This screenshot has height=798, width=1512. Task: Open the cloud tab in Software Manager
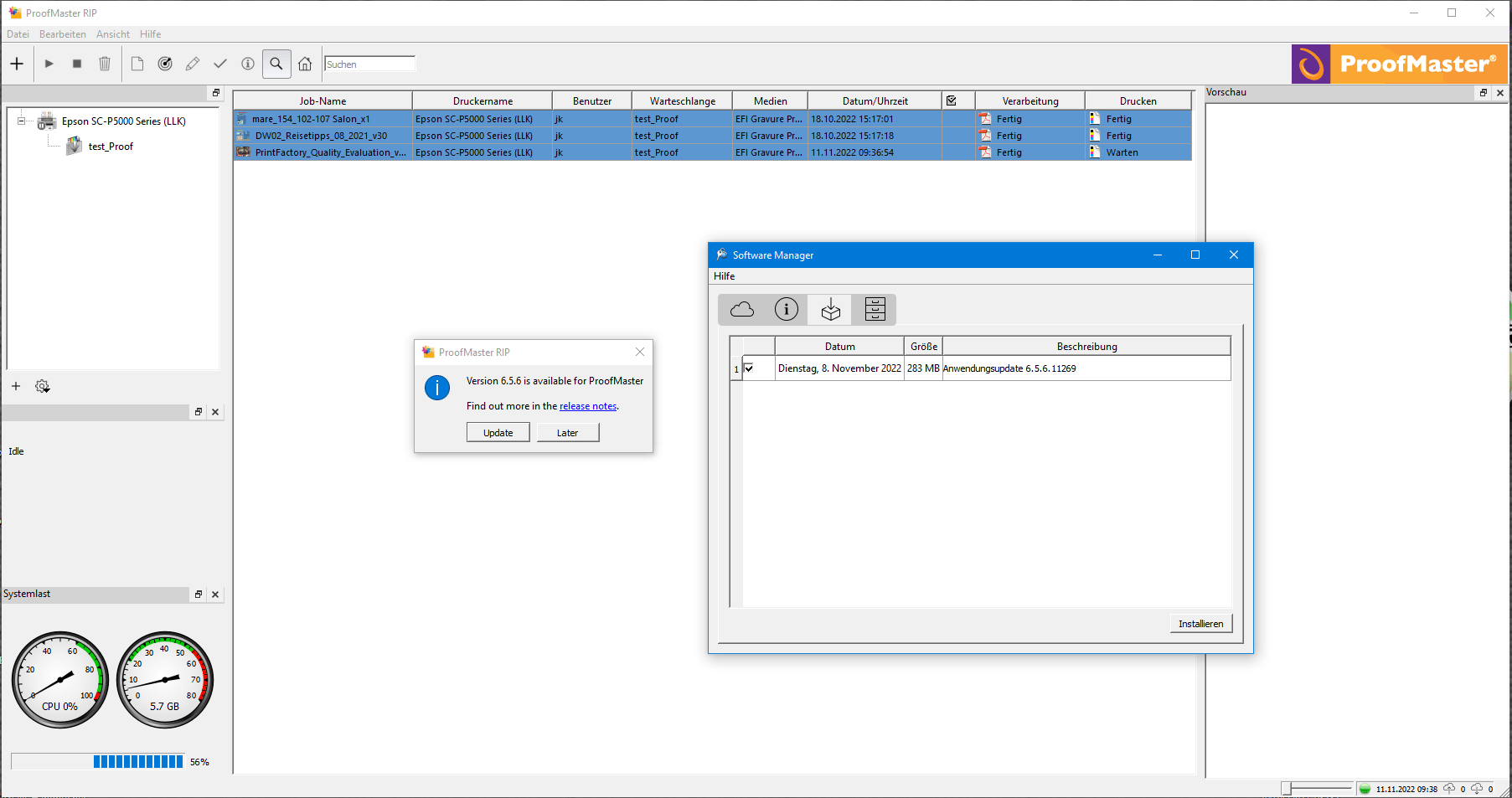pyautogui.click(x=741, y=310)
